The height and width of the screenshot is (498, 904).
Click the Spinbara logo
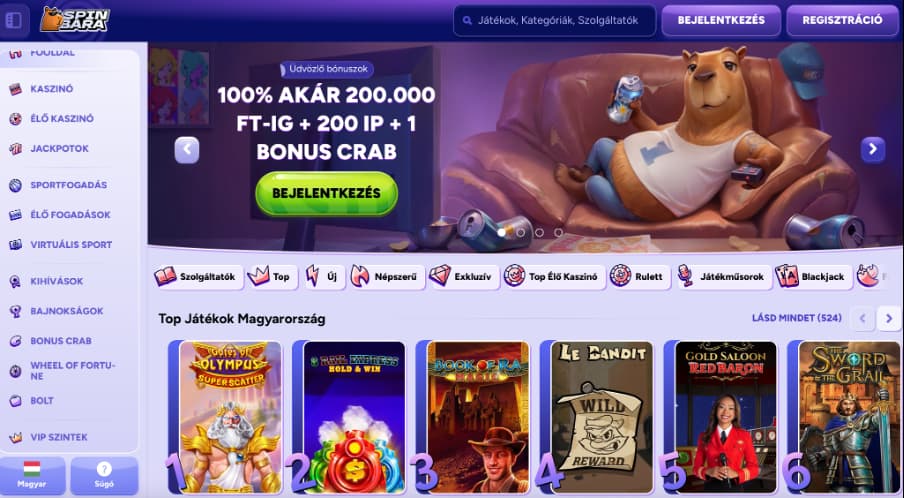tap(75, 20)
